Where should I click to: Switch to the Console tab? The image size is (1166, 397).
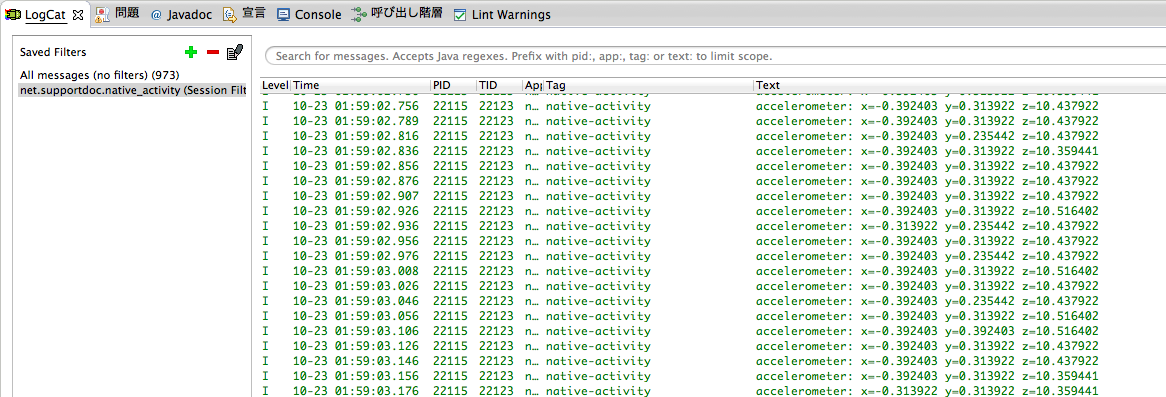(x=318, y=15)
